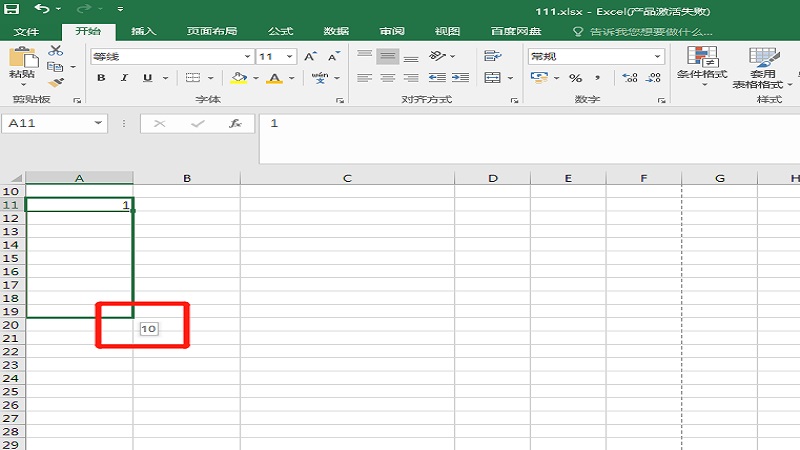Switch to the 插入 ribbon tab
The height and width of the screenshot is (450, 800).
tap(144, 31)
